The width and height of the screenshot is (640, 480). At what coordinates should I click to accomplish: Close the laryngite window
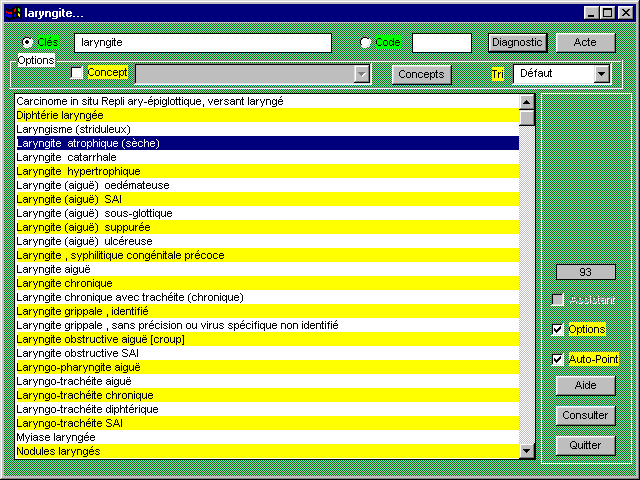coord(625,13)
